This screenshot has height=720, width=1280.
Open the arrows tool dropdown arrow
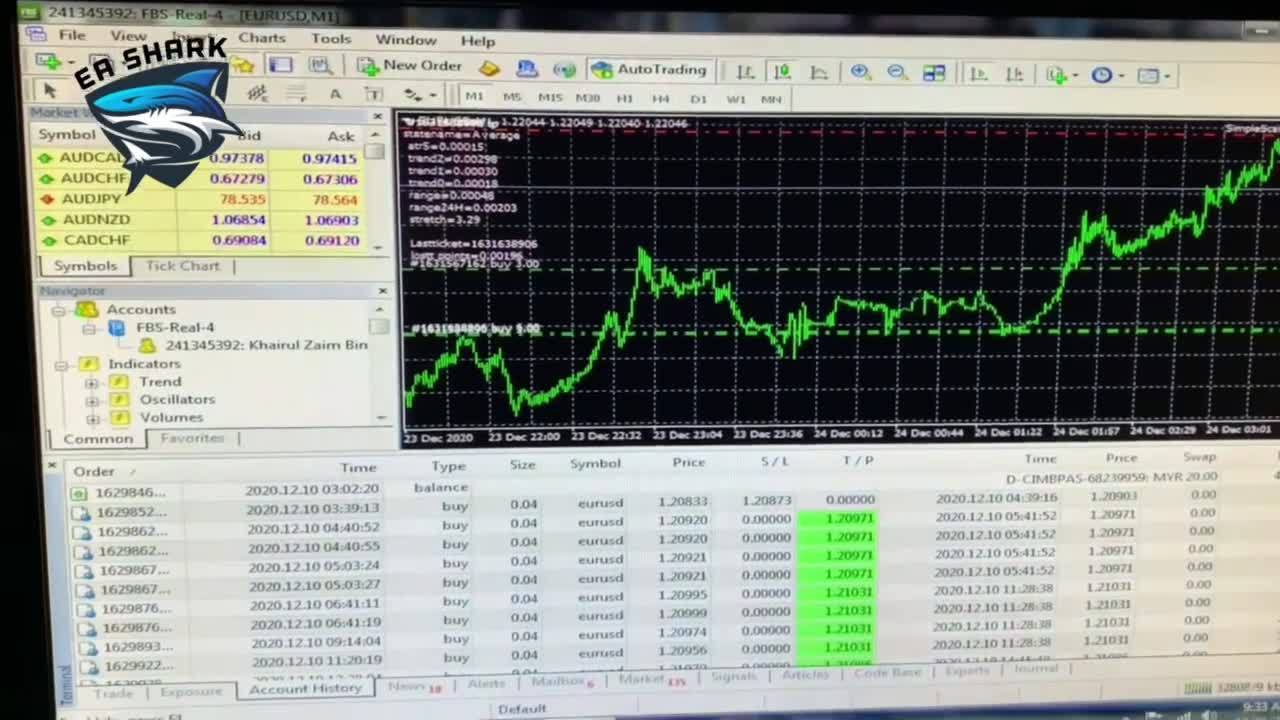point(432,96)
